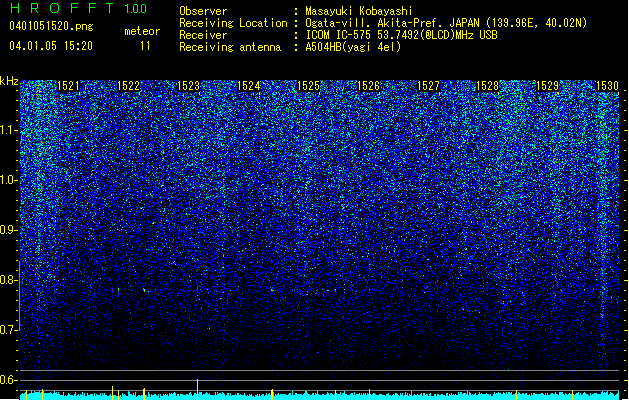629x400 pixels.
Task: Click the 1530 time axis label
Action: tap(607, 86)
